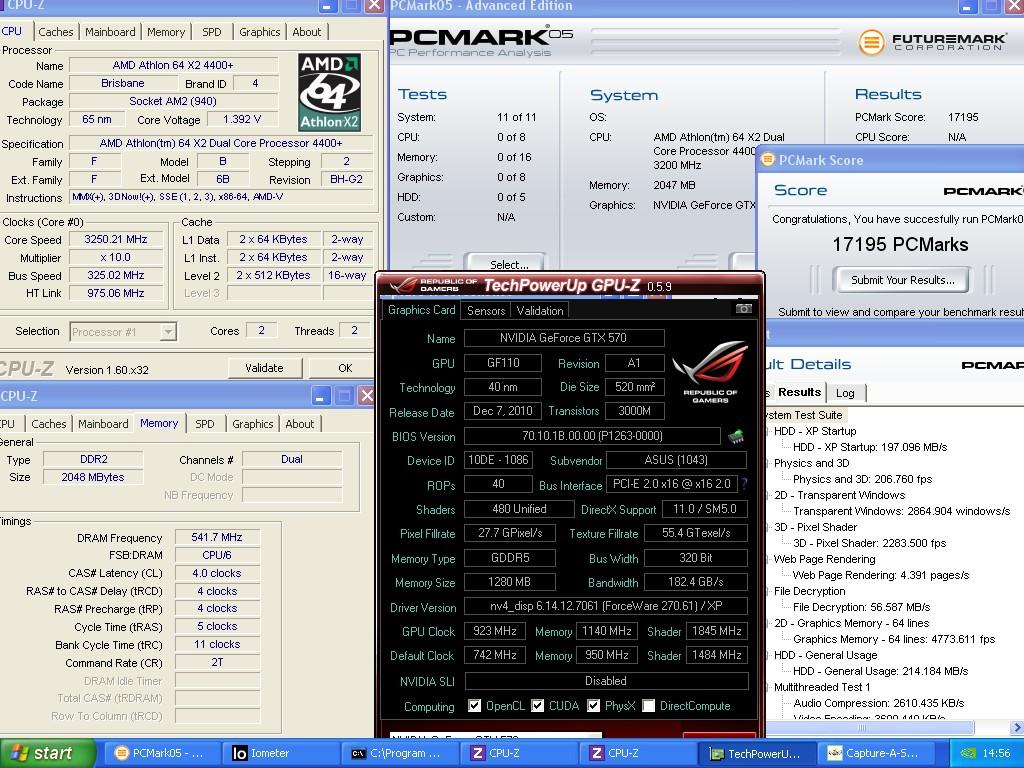Switch to the Log tab in PCMark
Image resolution: width=1024 pixels, height=768 pixels.
coord(845,392)
